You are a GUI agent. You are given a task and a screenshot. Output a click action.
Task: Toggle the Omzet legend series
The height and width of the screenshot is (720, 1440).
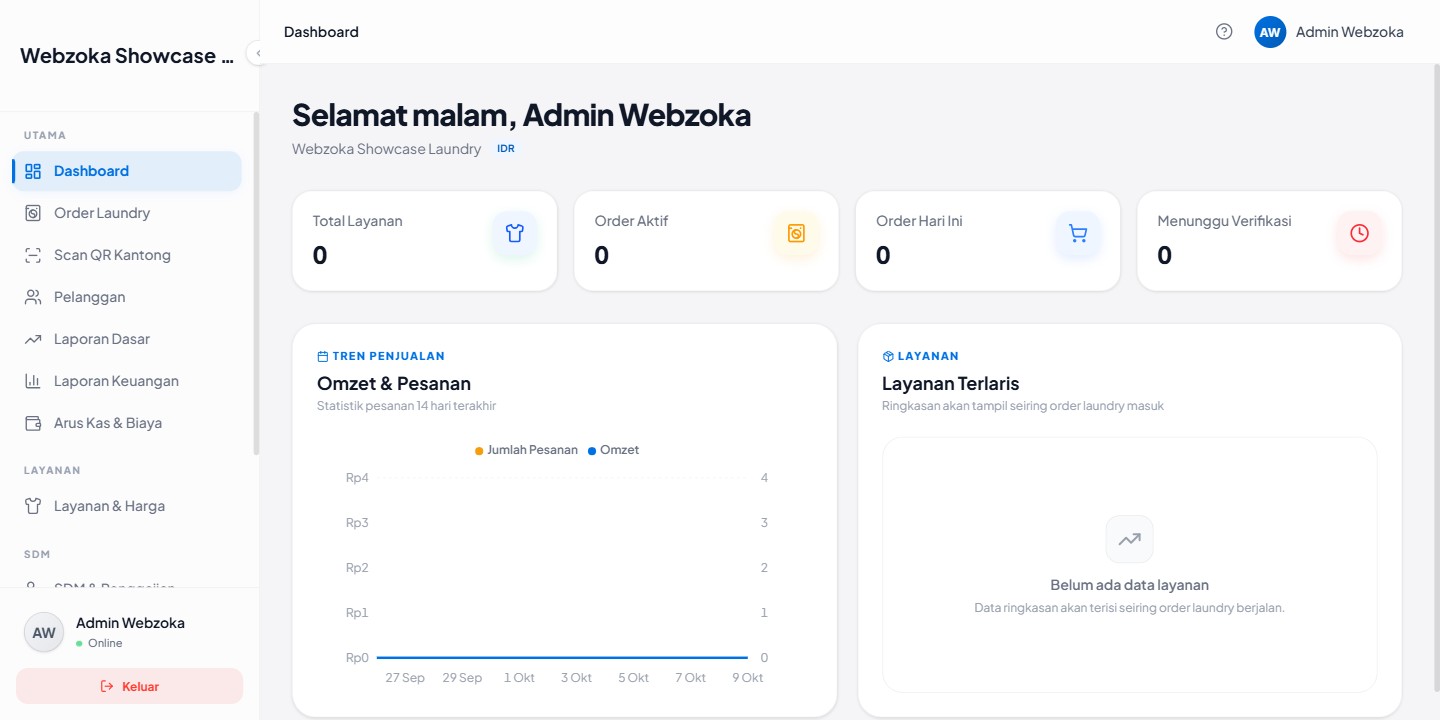[x=613, y=450]
